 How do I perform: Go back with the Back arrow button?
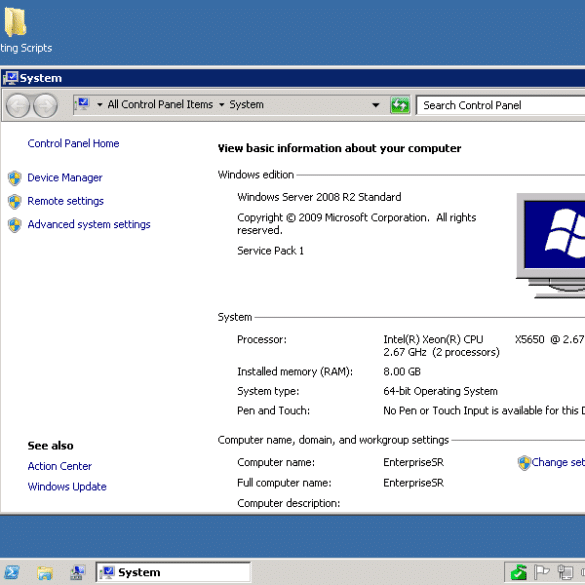point(18,106)
